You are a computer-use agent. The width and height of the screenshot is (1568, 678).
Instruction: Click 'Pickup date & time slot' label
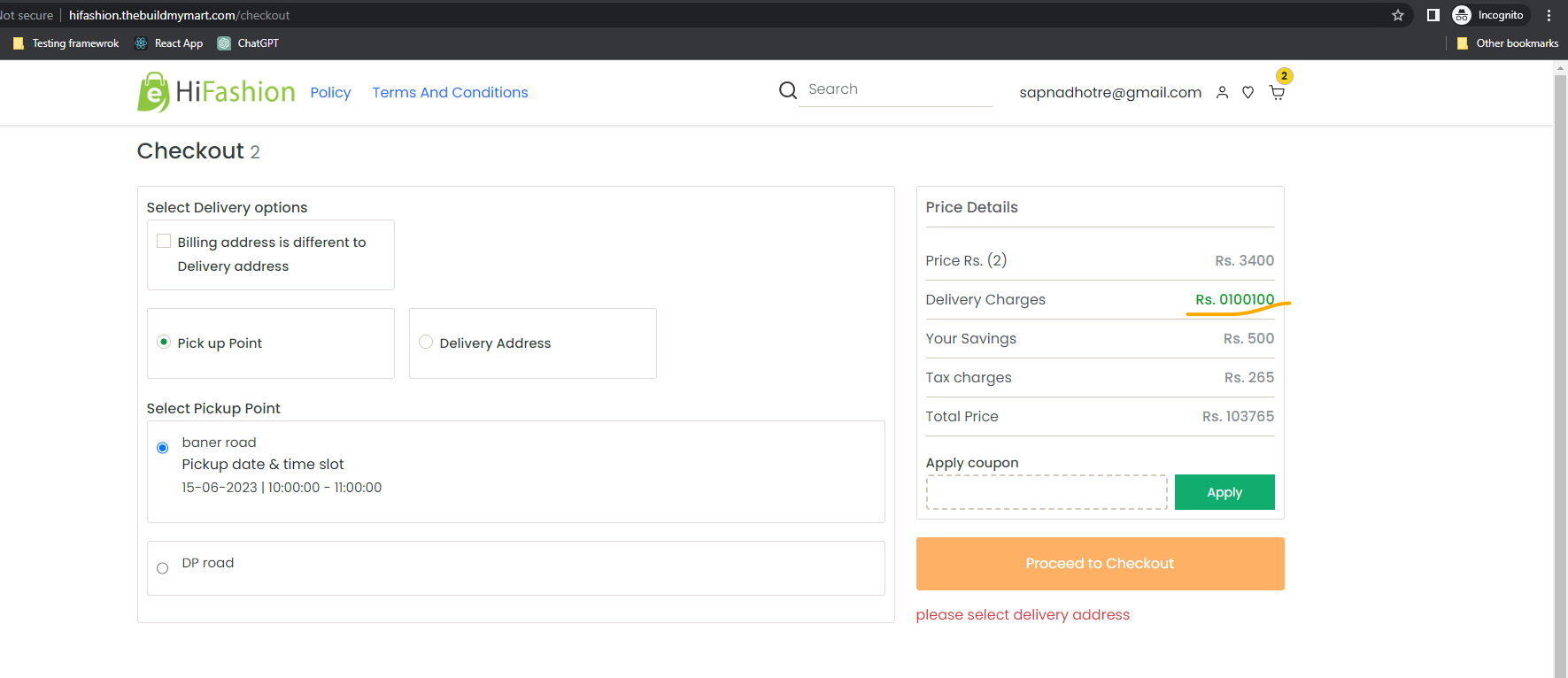pyautogui.click(x=263, y=465)
